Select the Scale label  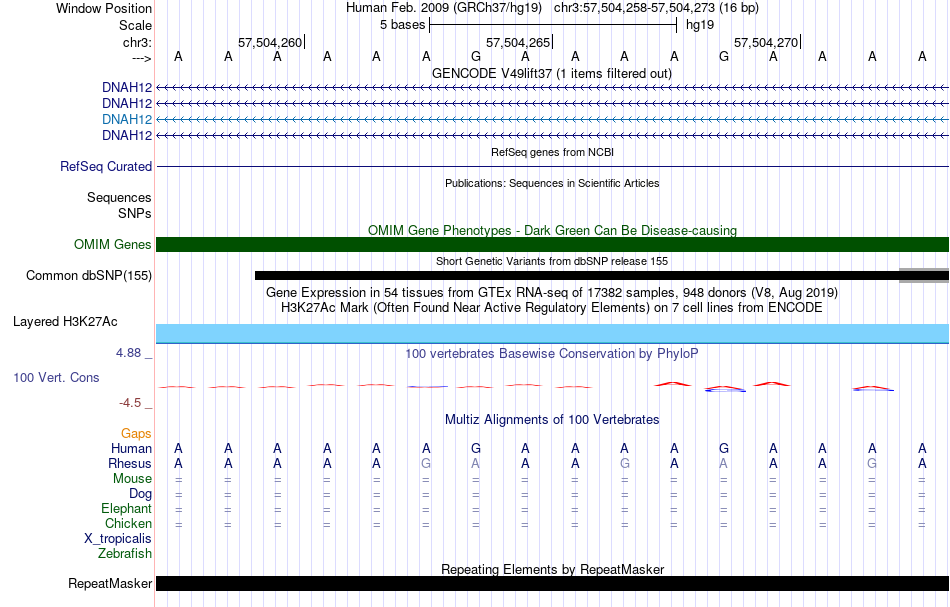(135, 25)
